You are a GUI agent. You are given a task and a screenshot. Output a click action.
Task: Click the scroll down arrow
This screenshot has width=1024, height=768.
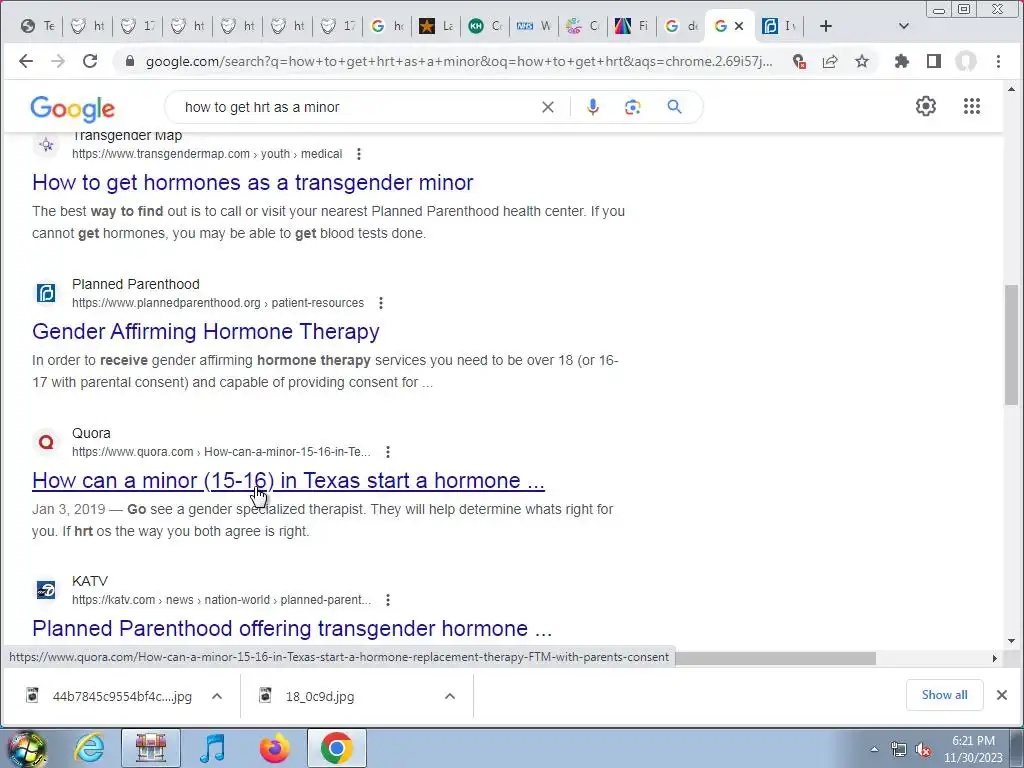[1012, 641]
